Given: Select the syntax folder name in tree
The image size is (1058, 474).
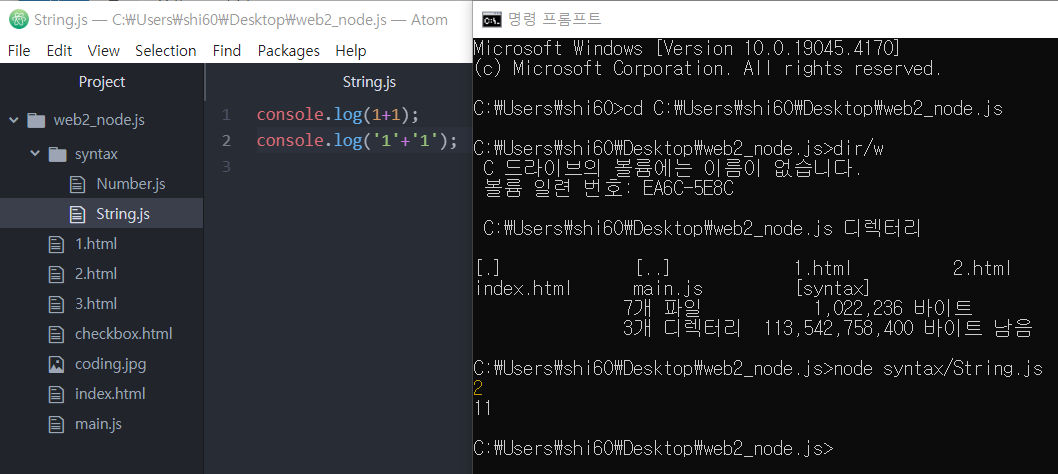Looking at the screenshot, I should [96, 154].
